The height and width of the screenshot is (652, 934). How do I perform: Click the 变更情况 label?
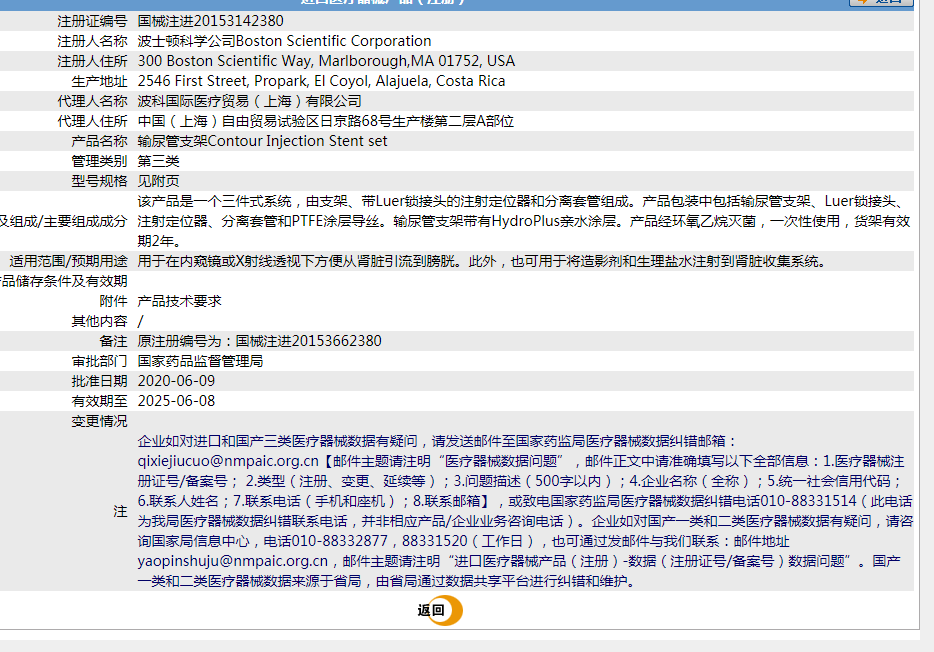pyautogui.click(x=99, y=421)
